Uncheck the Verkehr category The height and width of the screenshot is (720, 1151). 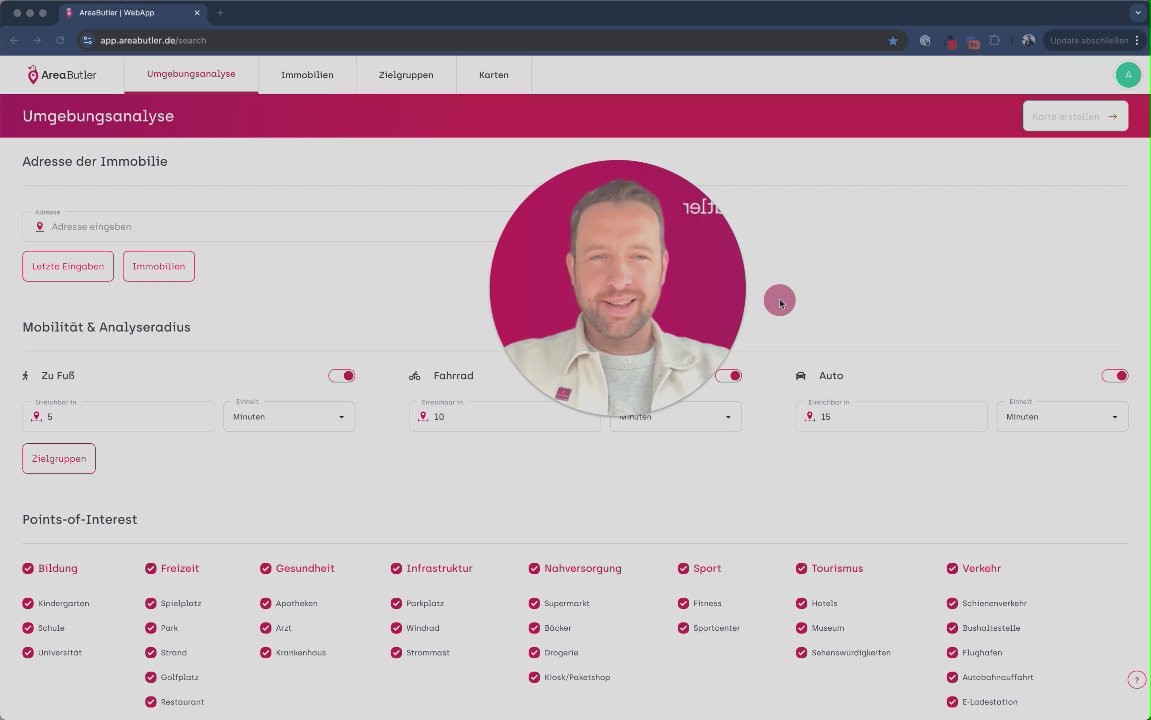952,568
